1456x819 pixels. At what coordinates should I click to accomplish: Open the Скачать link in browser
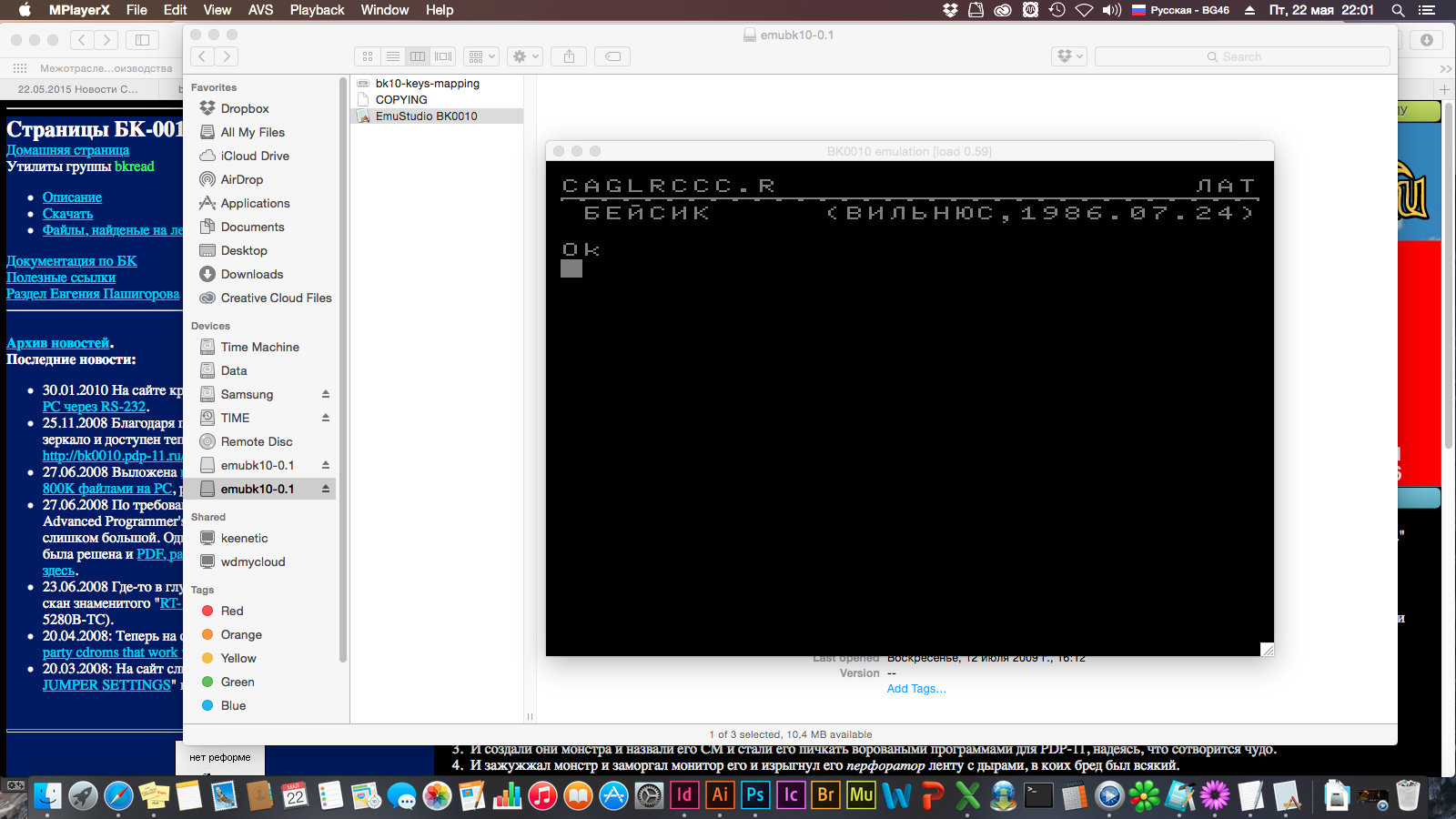67,214
